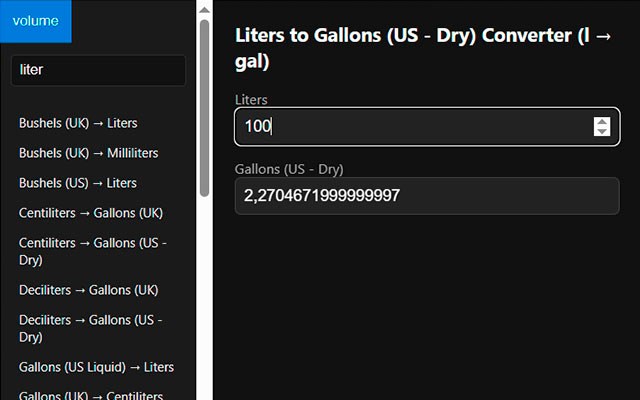
Task: Click the "Liters" field label
Action: click(251, 100)
